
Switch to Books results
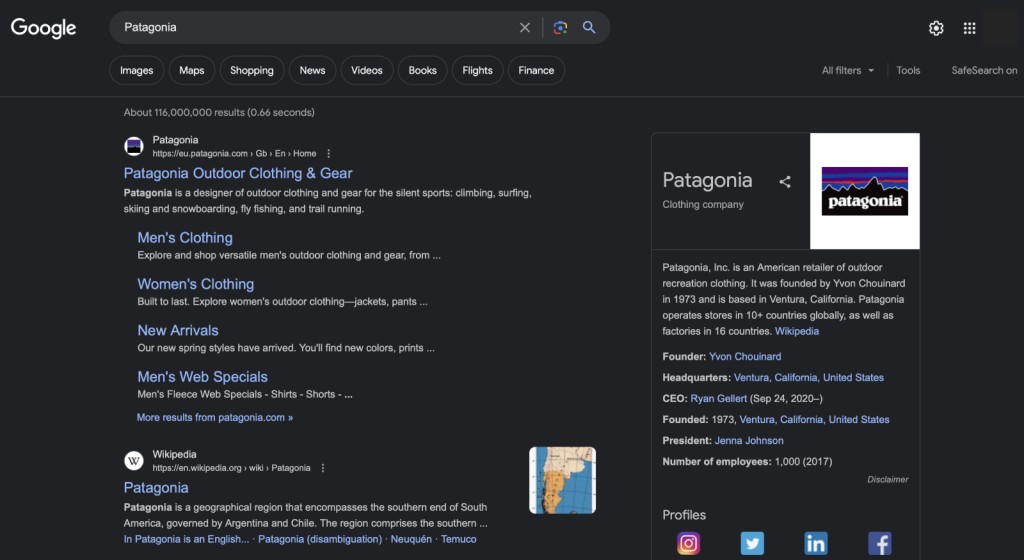(423, 70)
